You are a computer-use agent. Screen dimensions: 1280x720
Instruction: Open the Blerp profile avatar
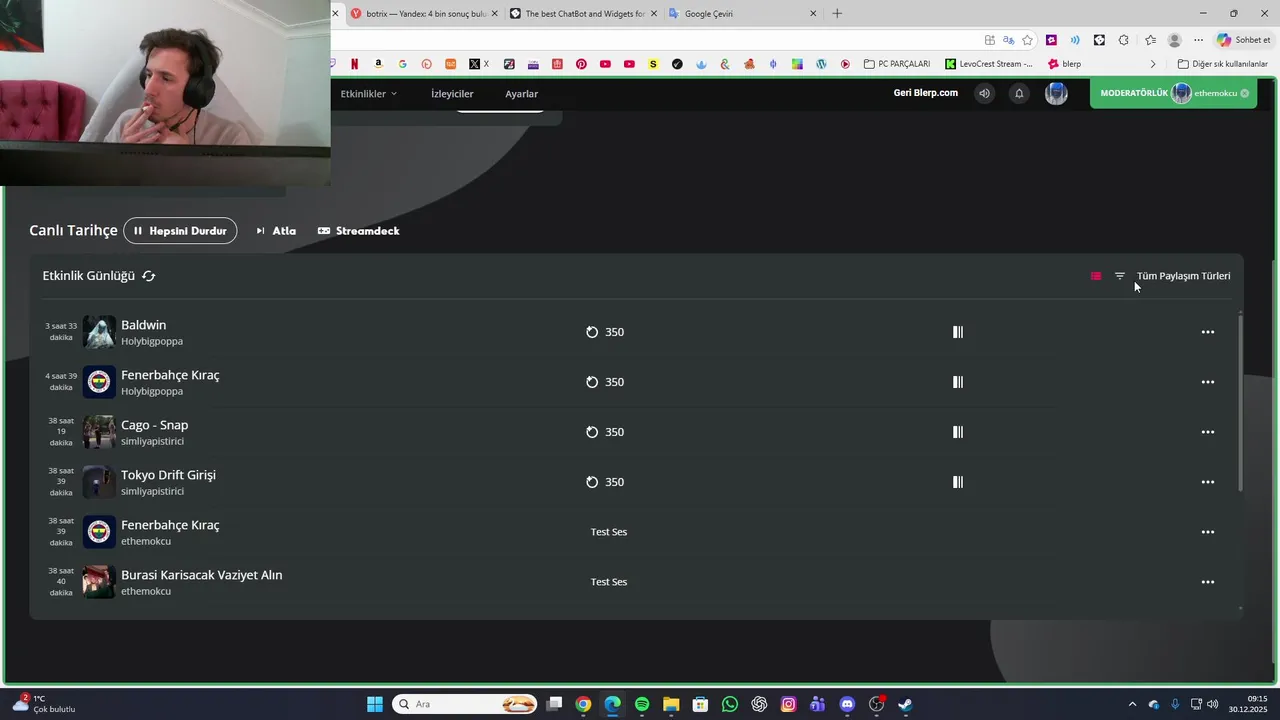[x=1056, y=93]
